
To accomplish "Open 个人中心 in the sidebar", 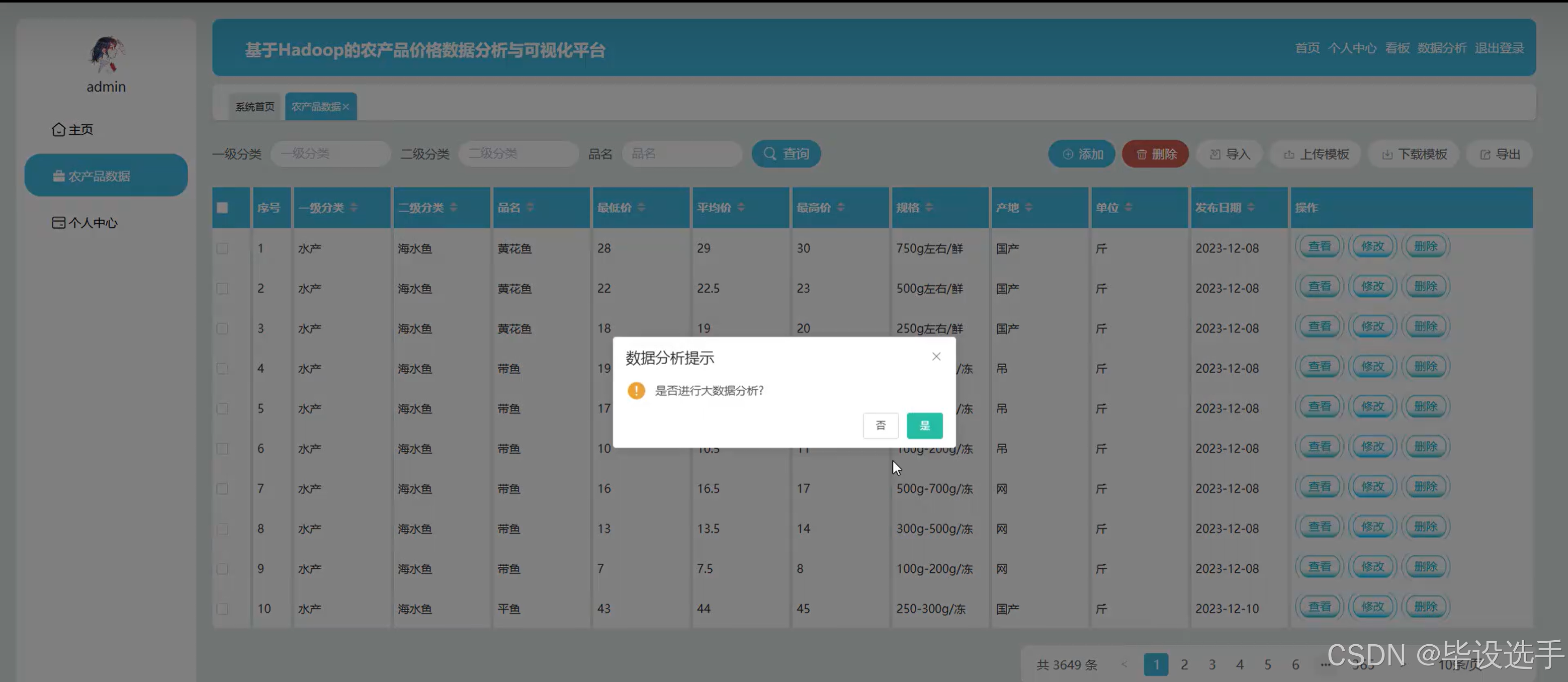I will coord(84,223).
